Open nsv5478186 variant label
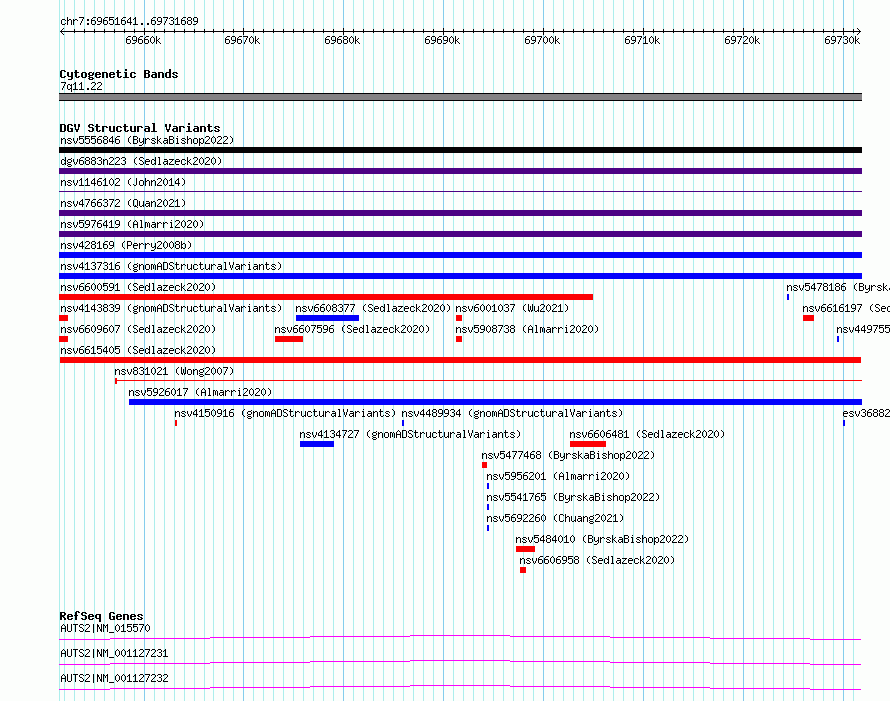The width and height of the screenshot is (890, 701). coord(838,287)
